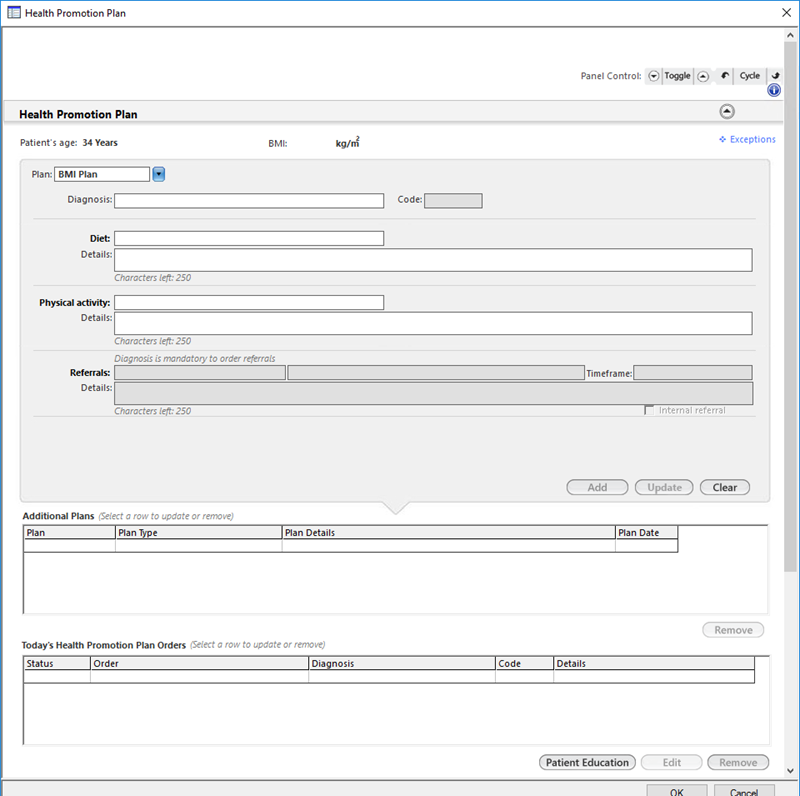800x796 pixels.
Task: Click the Status column header
Action: (57, 663)
